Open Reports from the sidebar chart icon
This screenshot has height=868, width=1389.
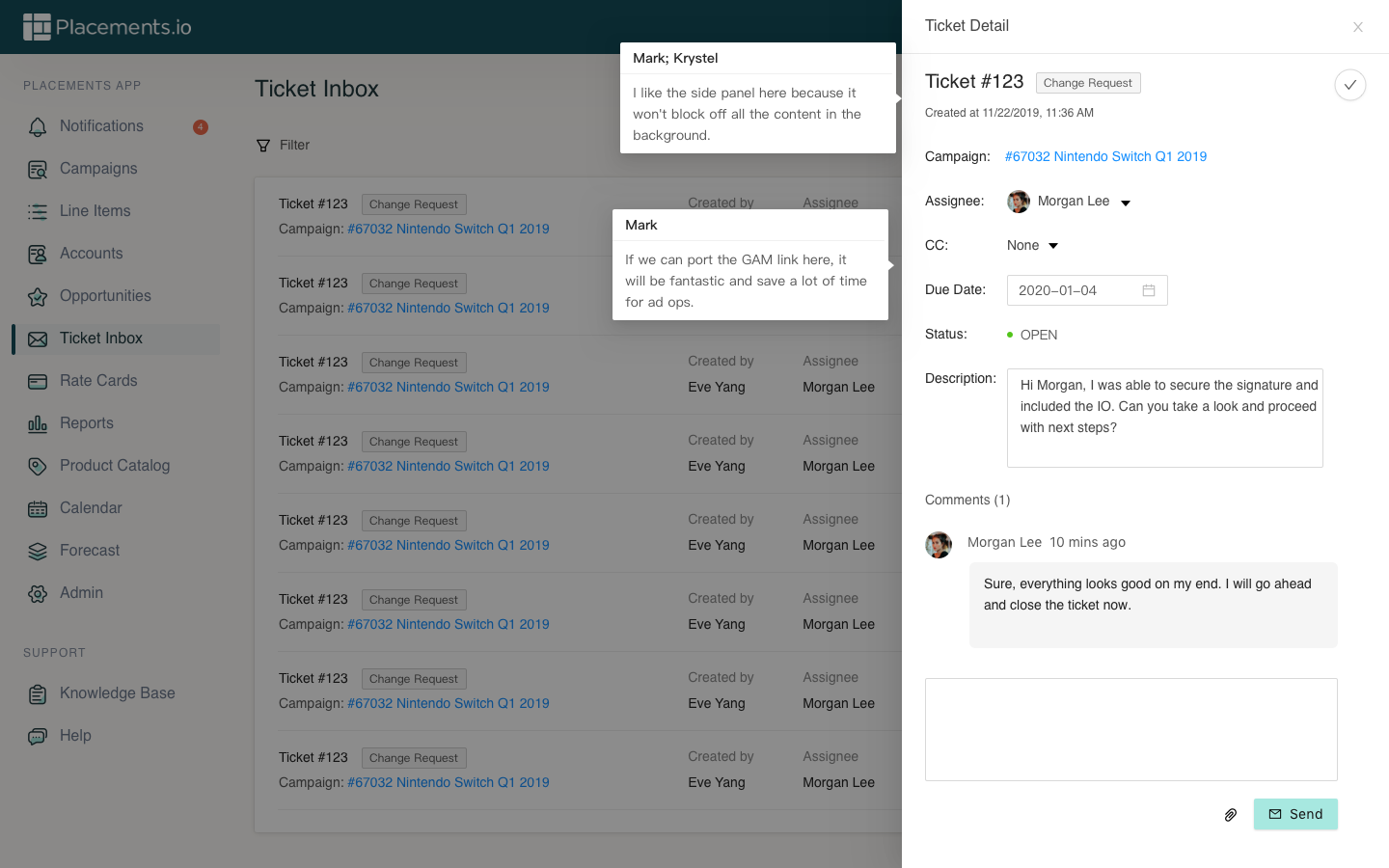[x=38, y=423]
